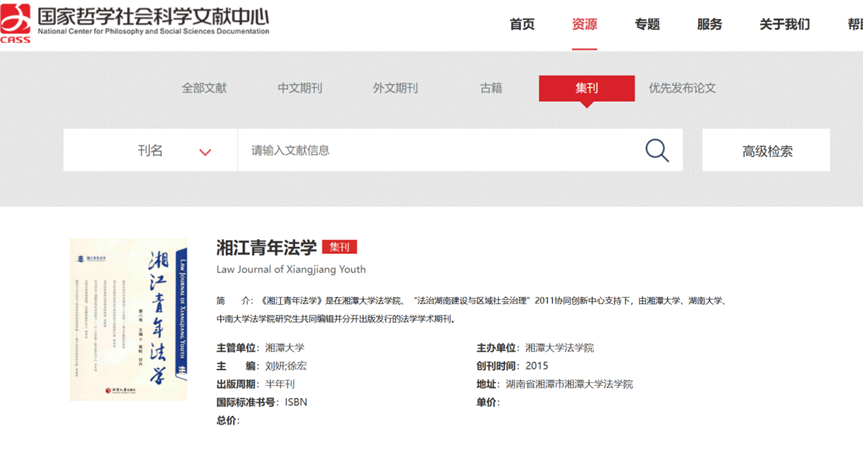This screenshot has width=863, height=452.
Task: Switch to the 全部文献 tab
Action: [204, 88]
